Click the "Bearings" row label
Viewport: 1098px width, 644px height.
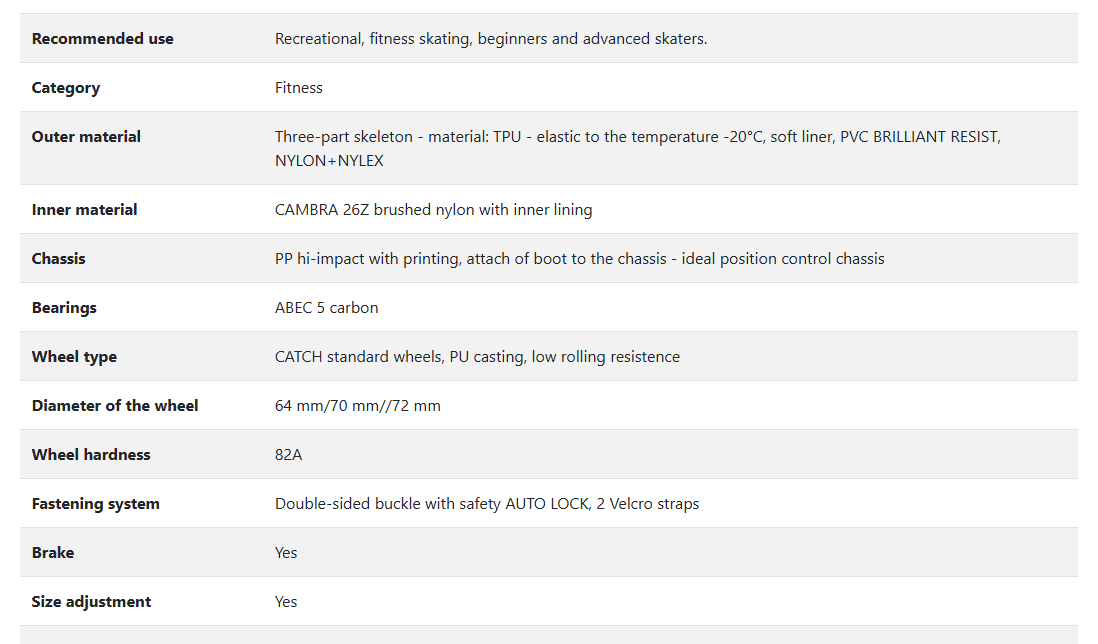click(x=64, y=308)
